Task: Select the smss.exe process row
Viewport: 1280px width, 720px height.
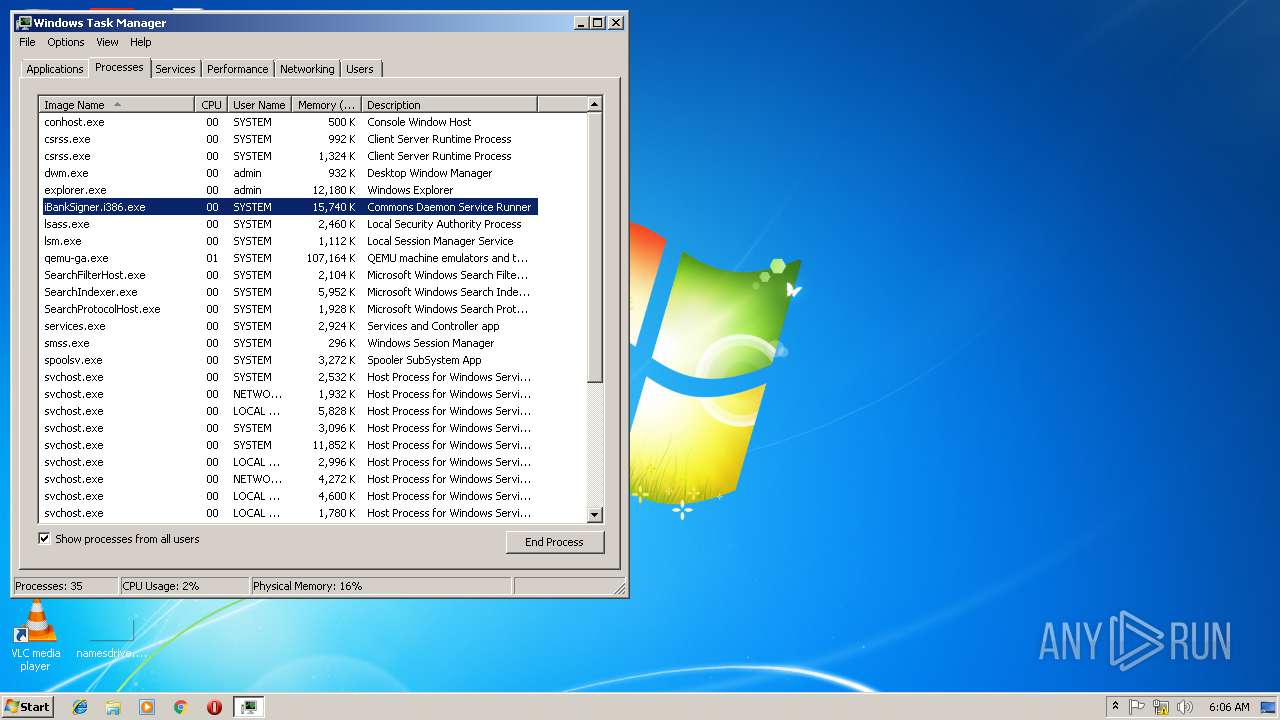Action: point(289,343)
